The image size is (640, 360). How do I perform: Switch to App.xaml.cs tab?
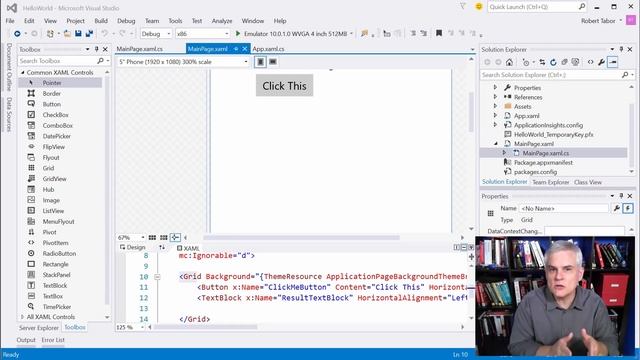tap(268, 49)
